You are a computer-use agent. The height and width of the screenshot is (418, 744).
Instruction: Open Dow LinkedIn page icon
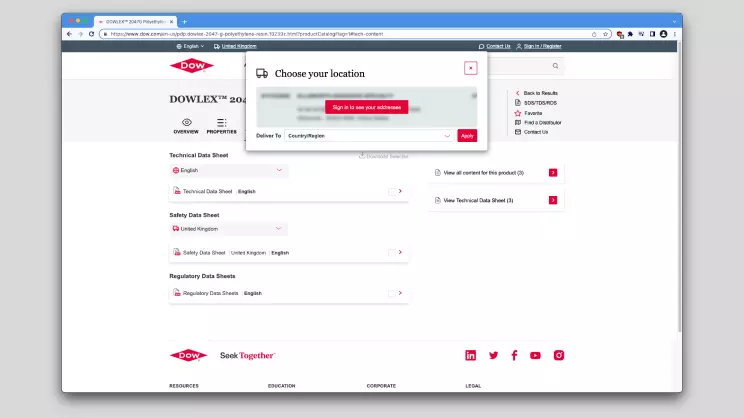point(470,355)
